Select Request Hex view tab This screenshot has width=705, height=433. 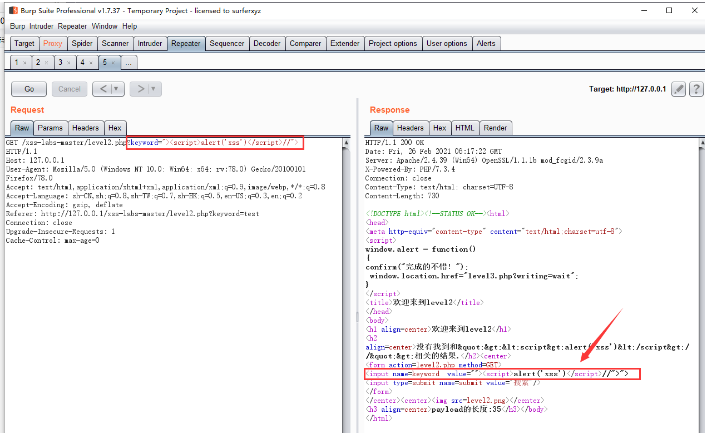point(115,128)
